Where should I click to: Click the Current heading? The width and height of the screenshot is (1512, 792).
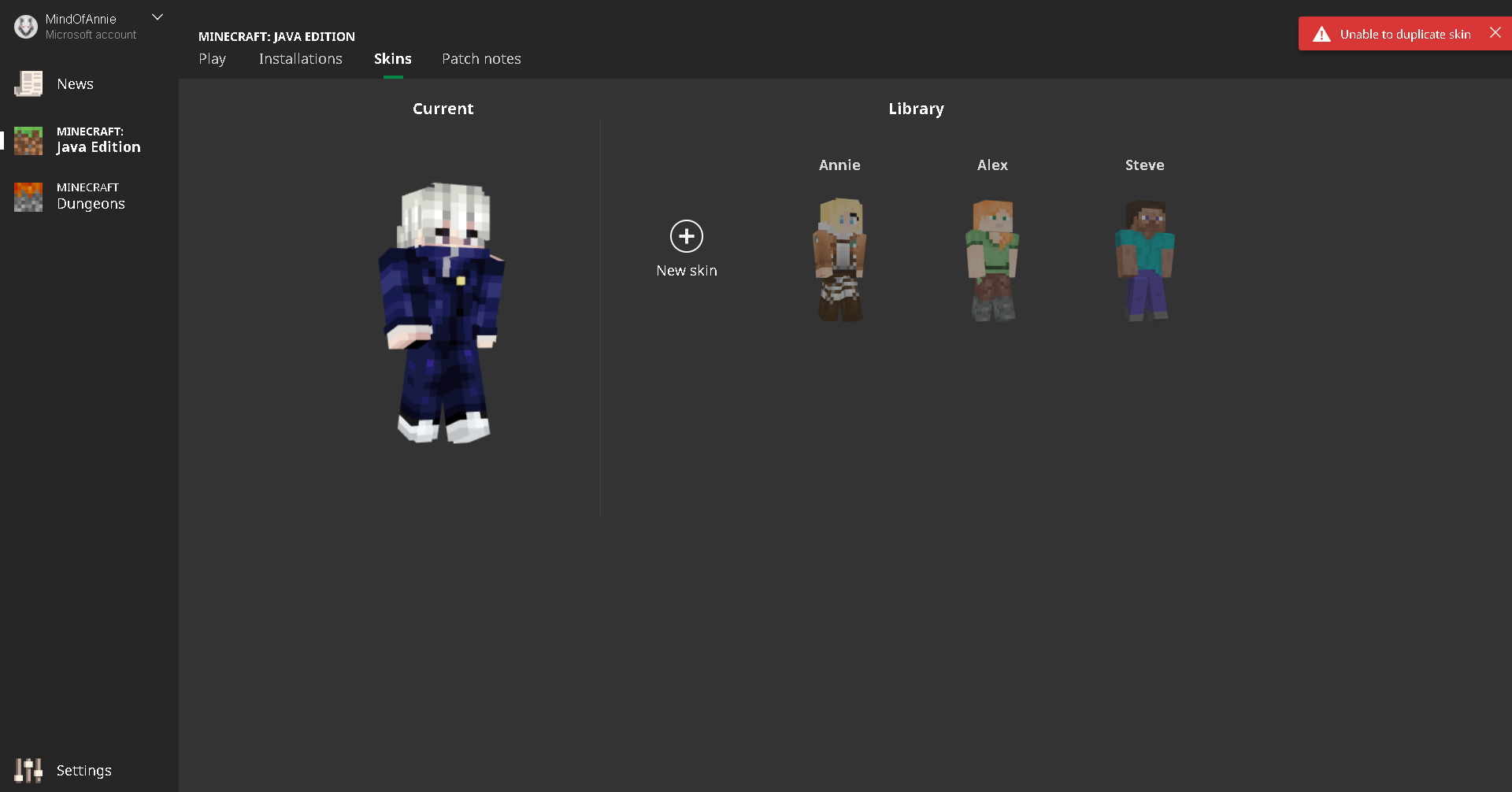[x=443, y=109]
